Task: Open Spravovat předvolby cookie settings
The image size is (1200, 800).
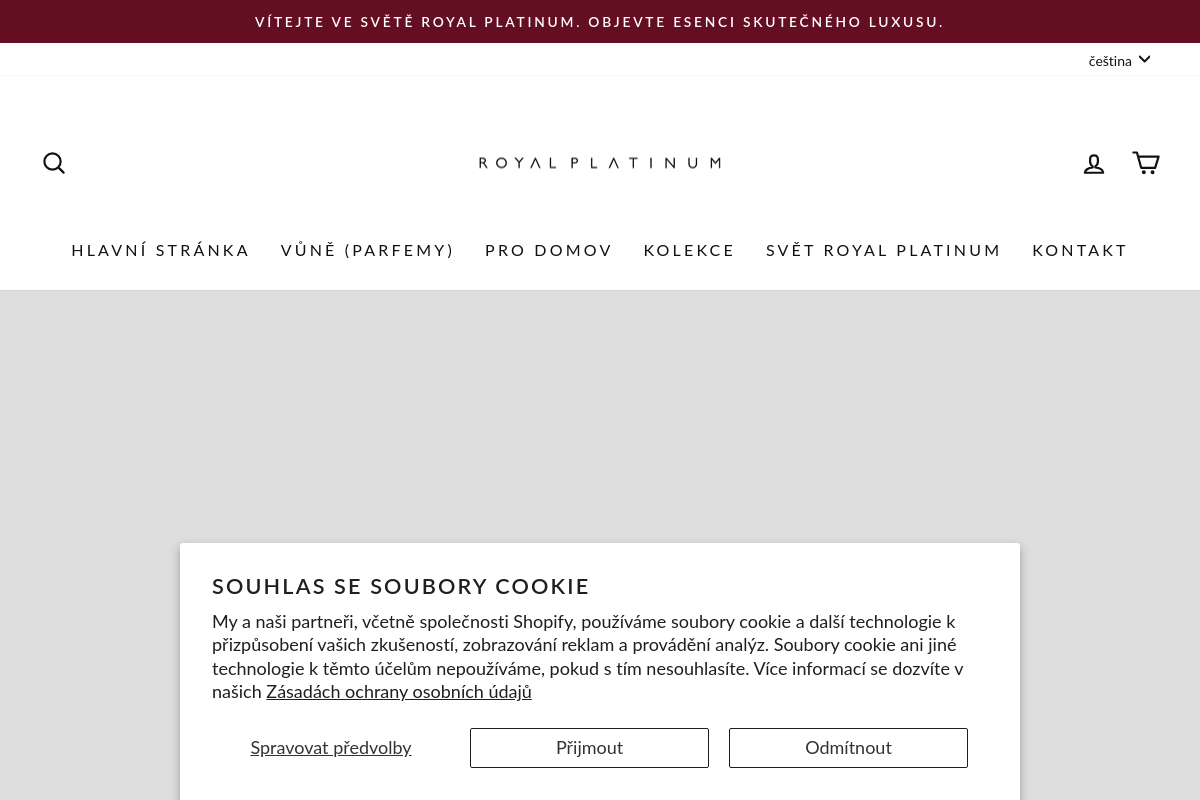Action: pyautogui.click(x=331, y=748)
